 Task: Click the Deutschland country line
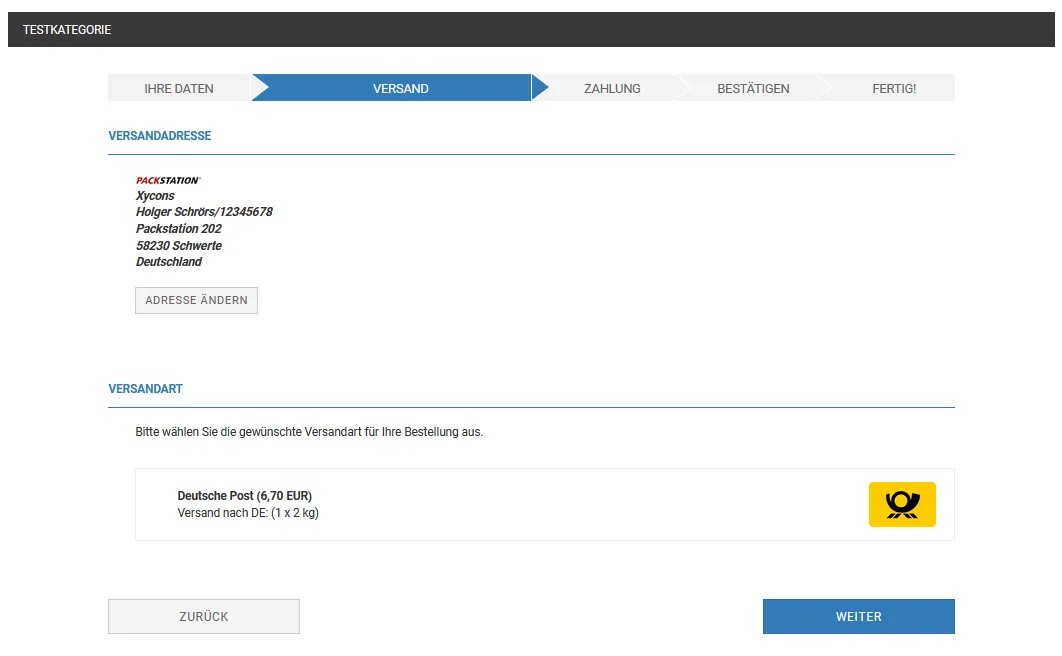(x=169, y=261)
